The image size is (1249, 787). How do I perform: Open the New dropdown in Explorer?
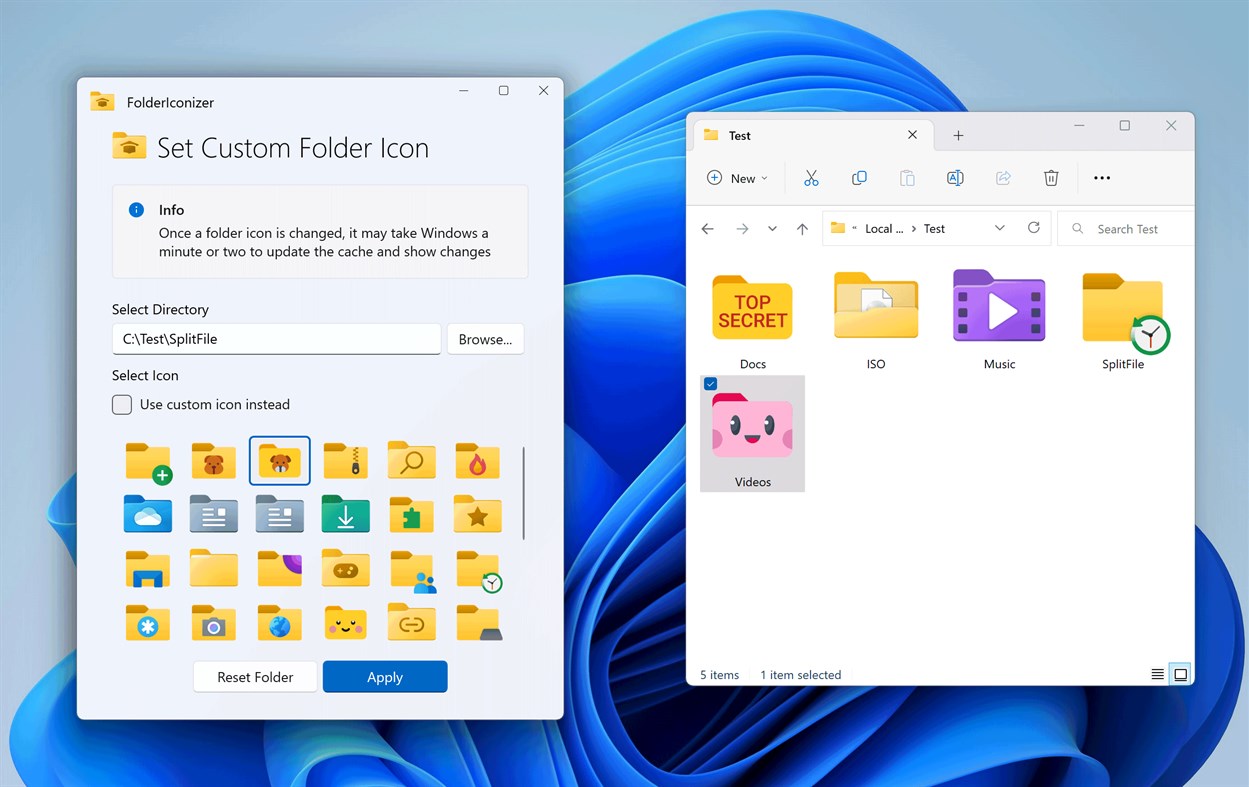737,177
